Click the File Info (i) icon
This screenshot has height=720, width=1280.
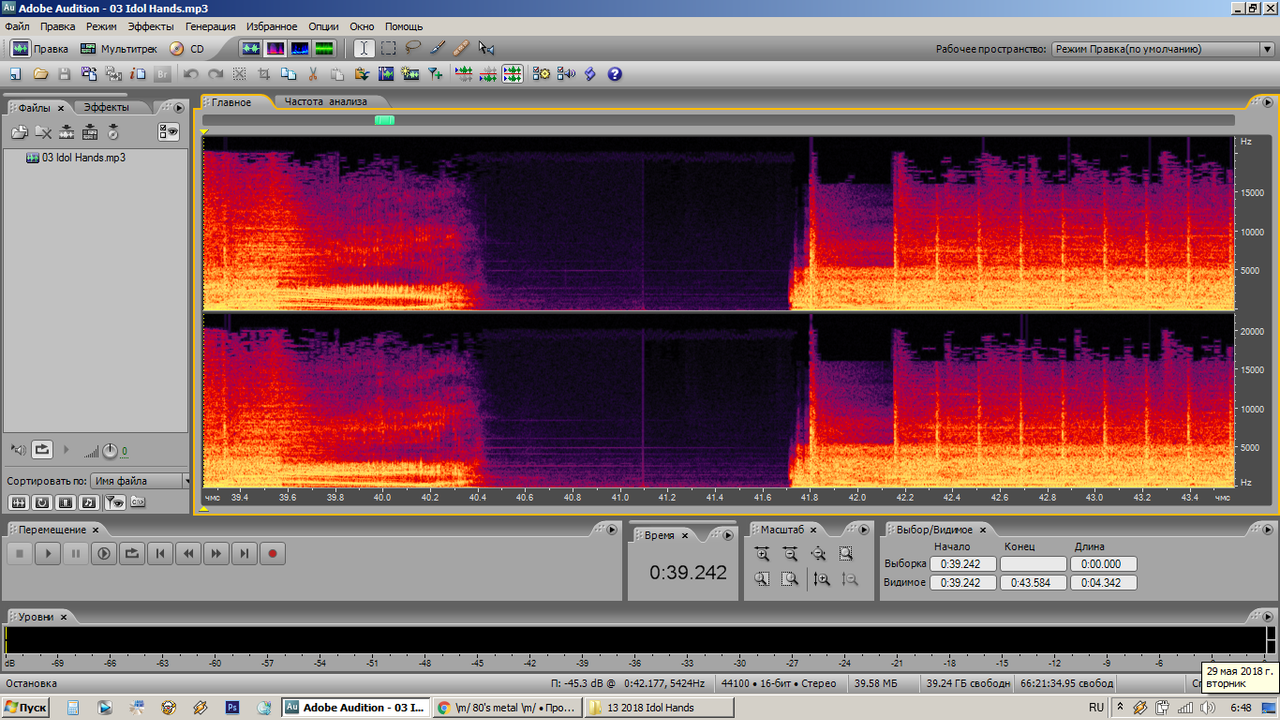click(x=138, y=74)
